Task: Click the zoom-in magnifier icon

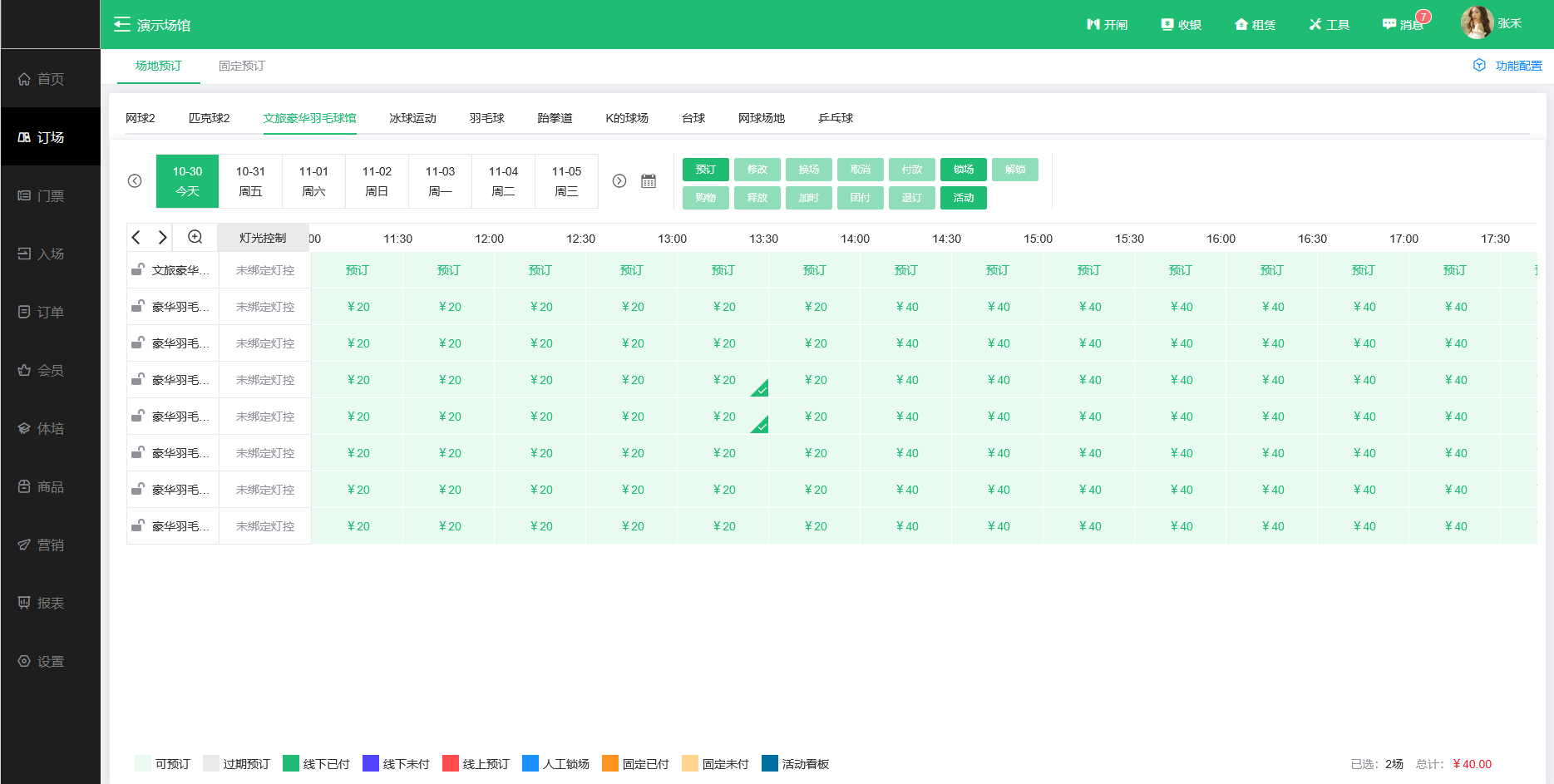Action: [195, 237]
